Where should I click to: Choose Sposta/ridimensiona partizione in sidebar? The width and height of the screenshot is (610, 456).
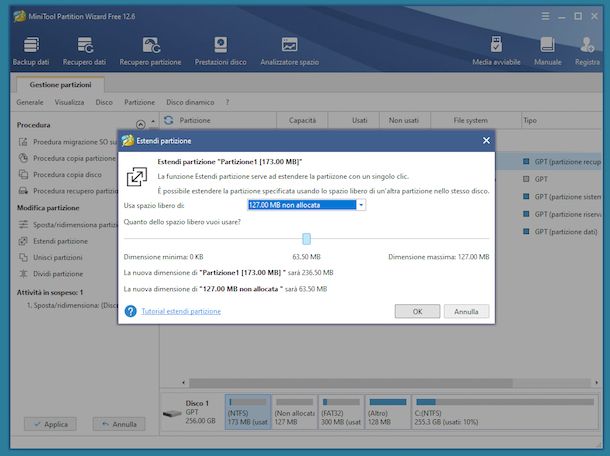(68, 224)
